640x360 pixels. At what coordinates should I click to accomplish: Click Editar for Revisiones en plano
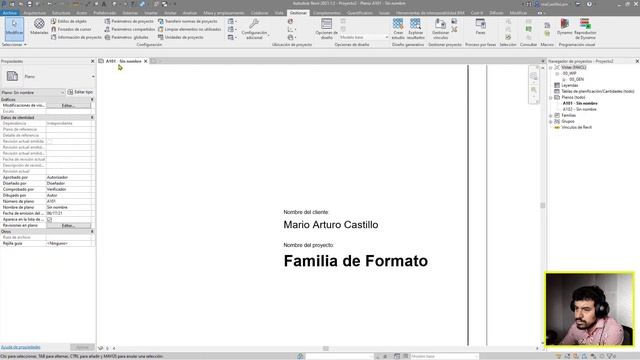tap(68, 226)
